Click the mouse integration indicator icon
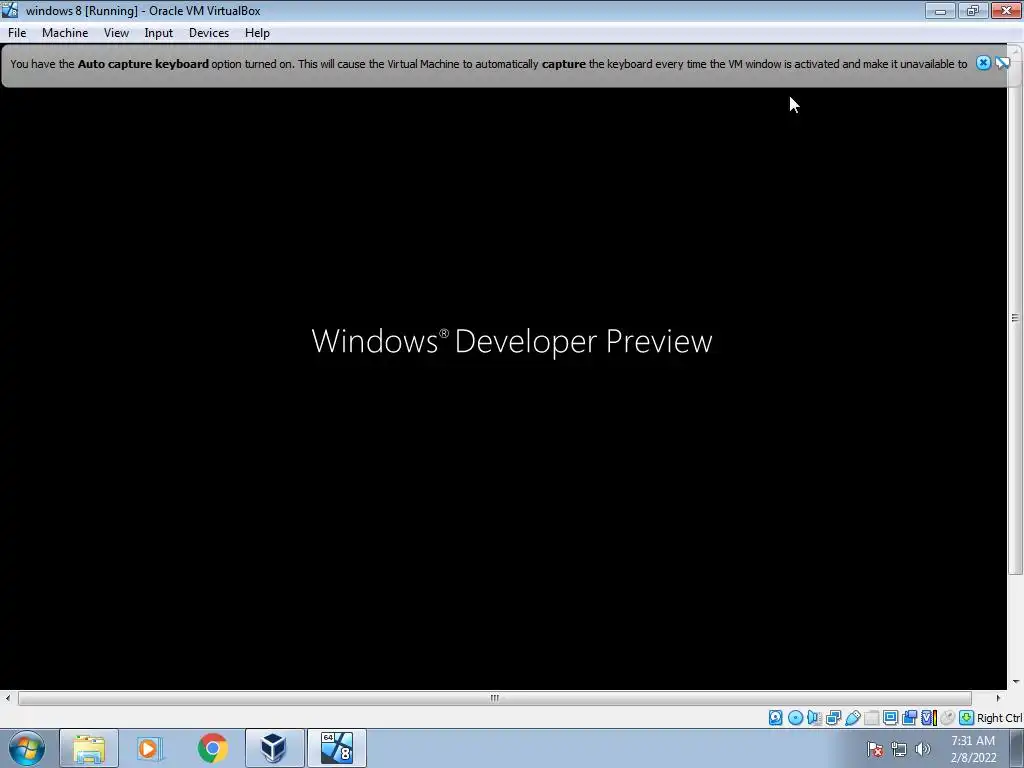 pos(948,718)
